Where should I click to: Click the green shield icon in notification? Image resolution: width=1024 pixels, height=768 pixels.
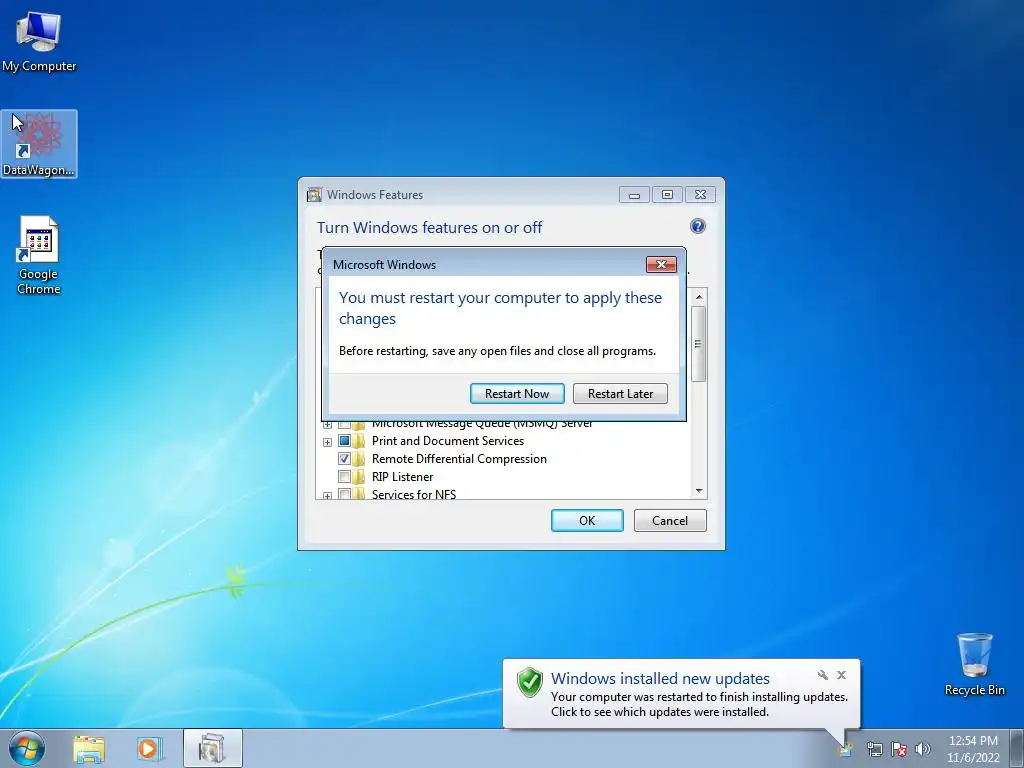[530, 682]
